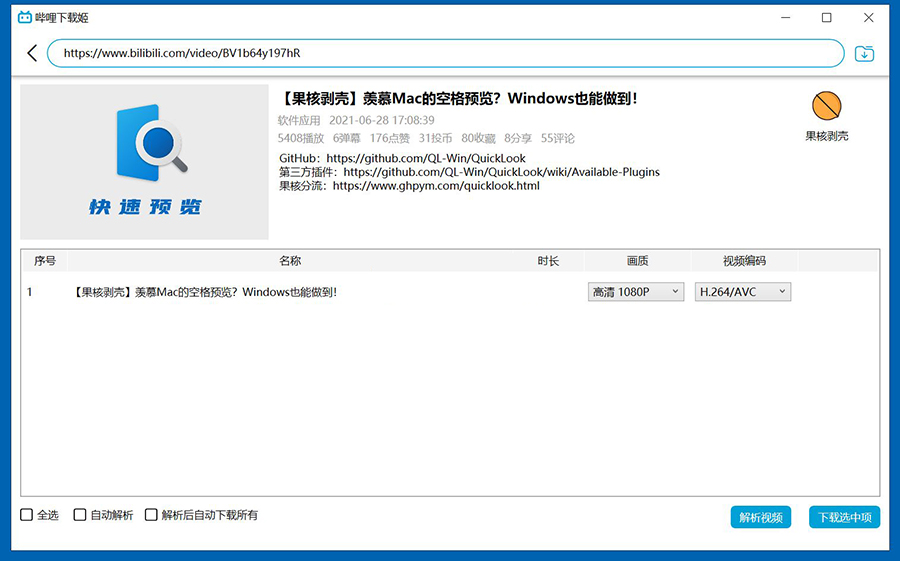Sort by the 名称 column header
Screen dimensions: 900x561
(x=290, y=261)
